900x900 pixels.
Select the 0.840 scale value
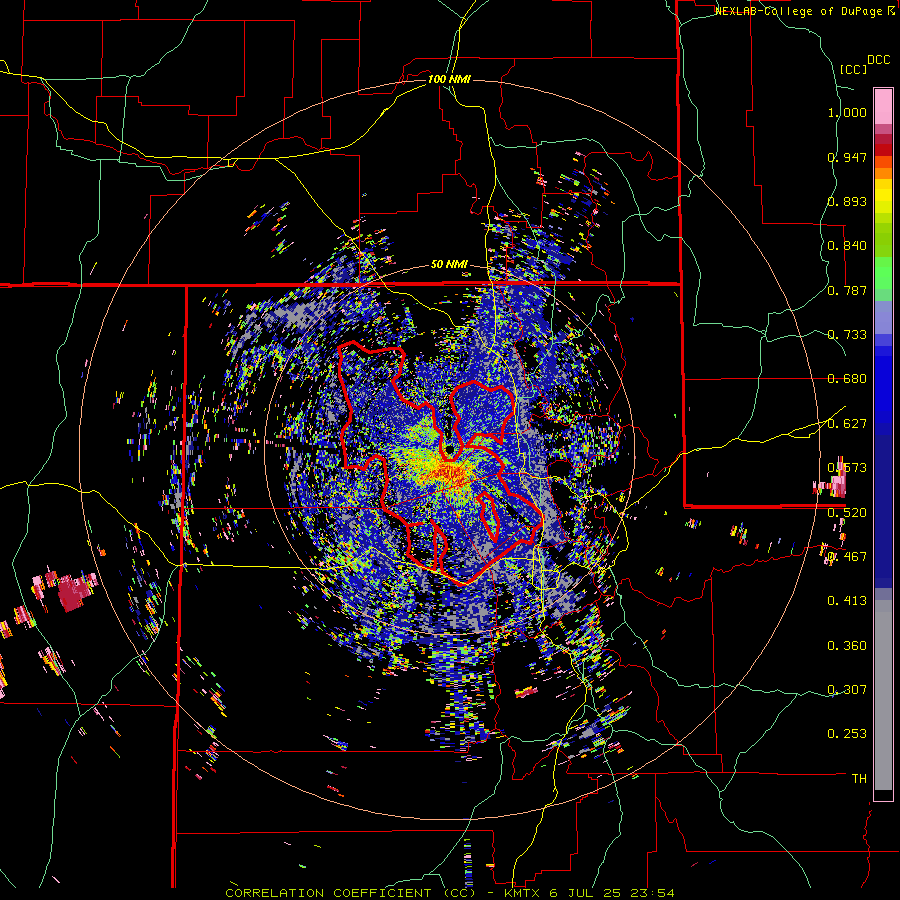click(x=847, y=246)
